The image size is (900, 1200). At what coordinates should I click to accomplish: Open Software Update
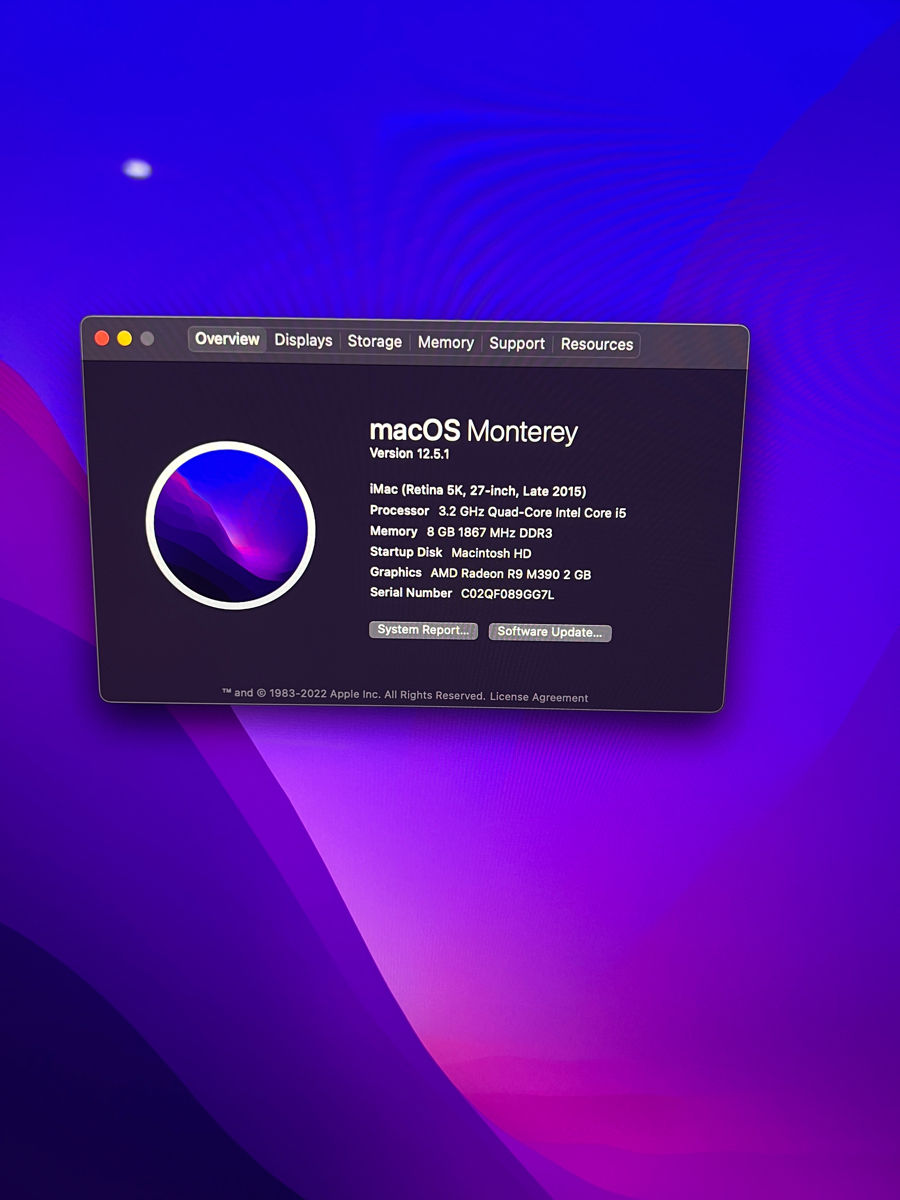pos(549,632)
